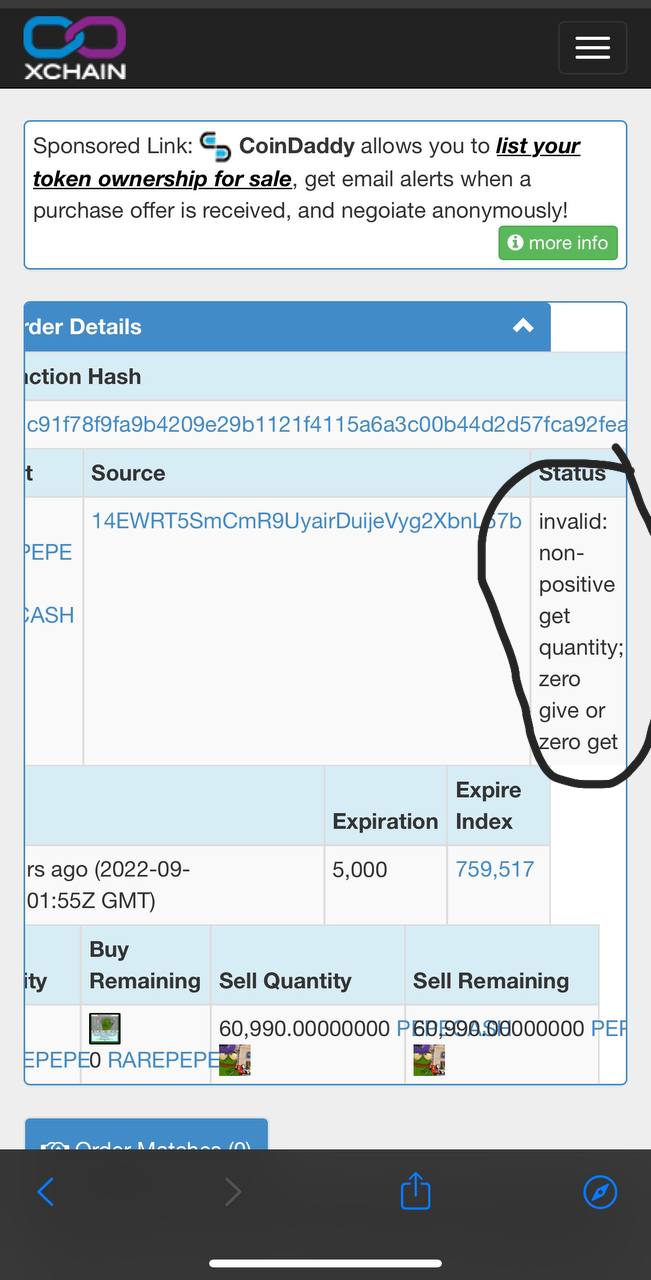Tap the PEPECASH thumbnail under Sell Quantity
This screenshot has width=651, height=1280.
pos(235,1060)
